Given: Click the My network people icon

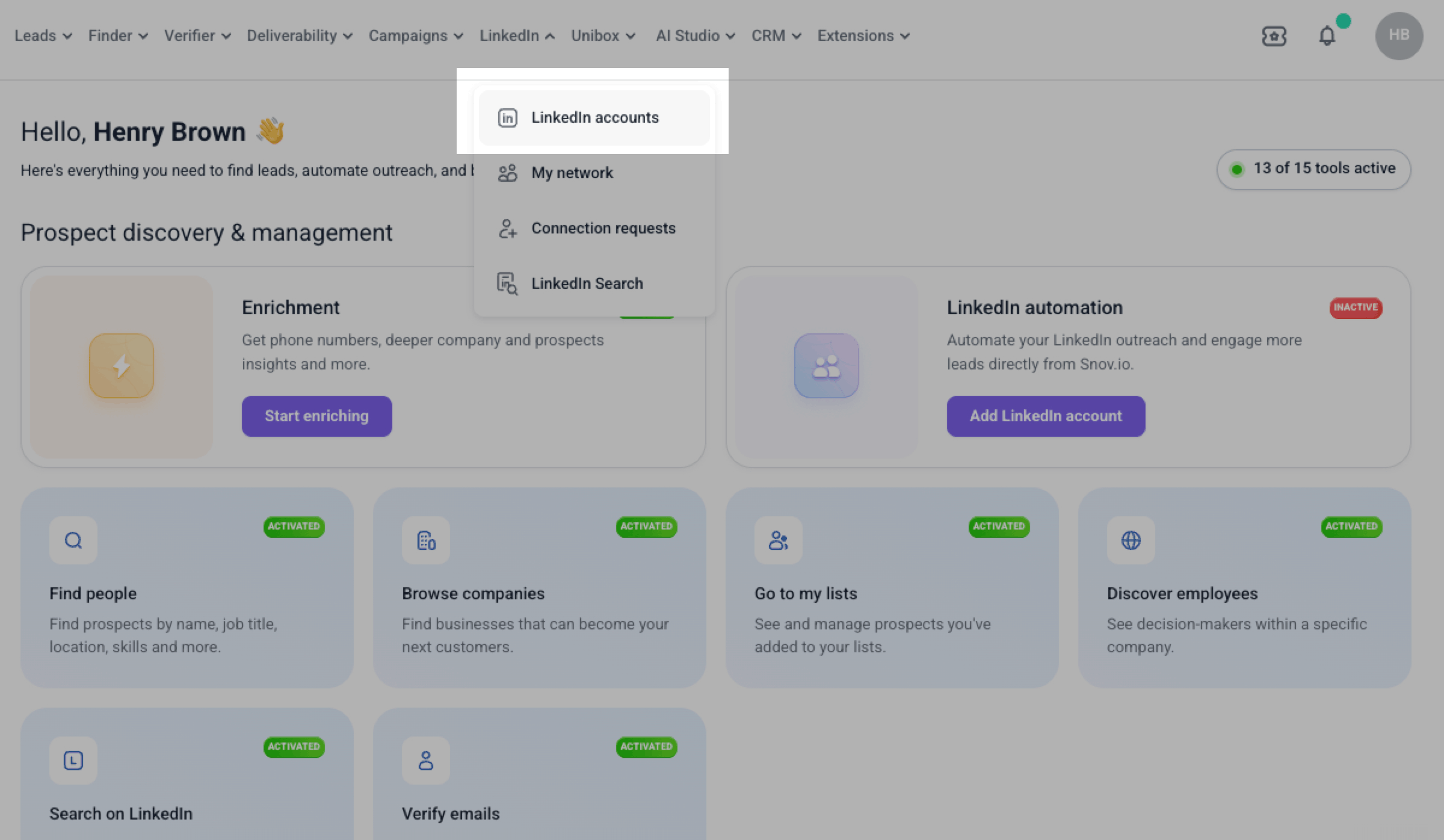Looking at the screenshot, I should [507, 173].
